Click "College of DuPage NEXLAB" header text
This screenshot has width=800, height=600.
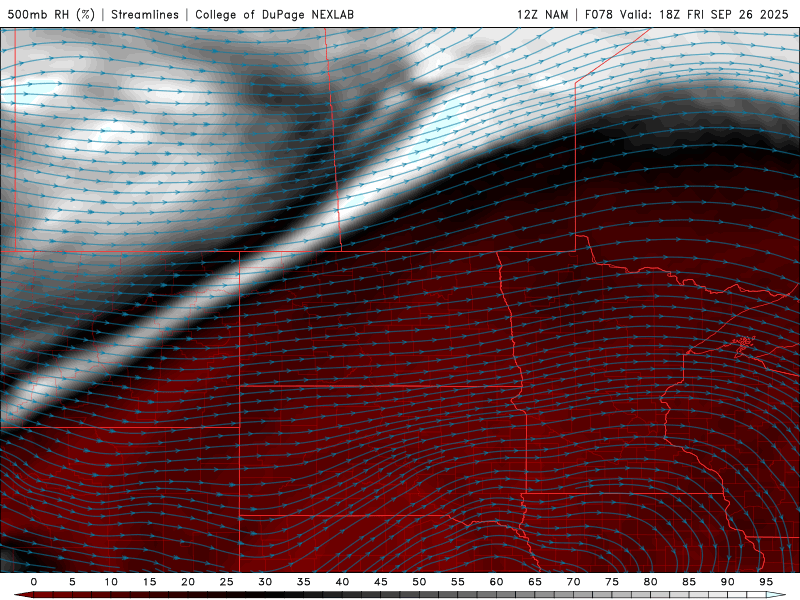(274, 14)
